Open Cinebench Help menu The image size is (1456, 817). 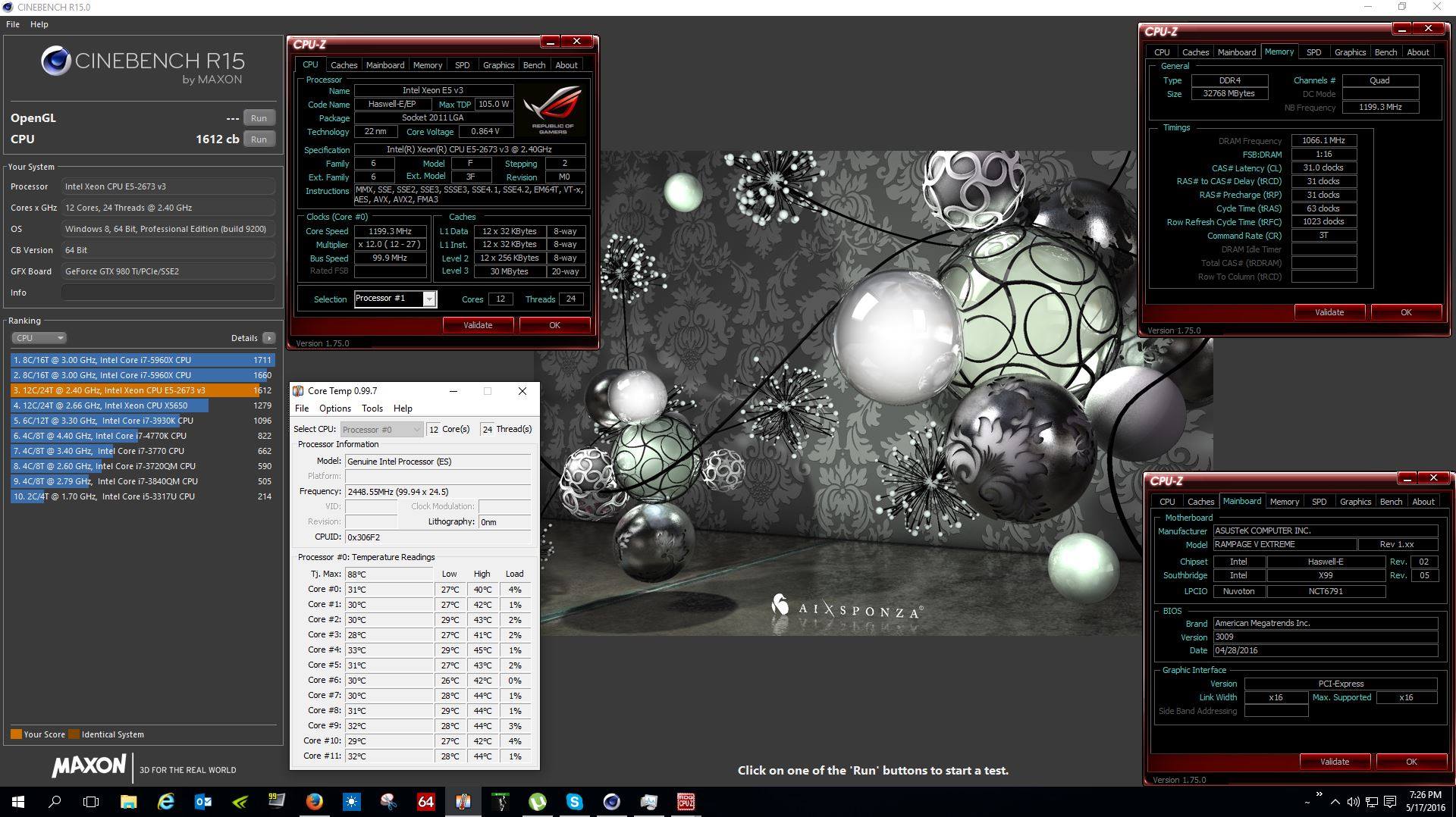(39, 24)
